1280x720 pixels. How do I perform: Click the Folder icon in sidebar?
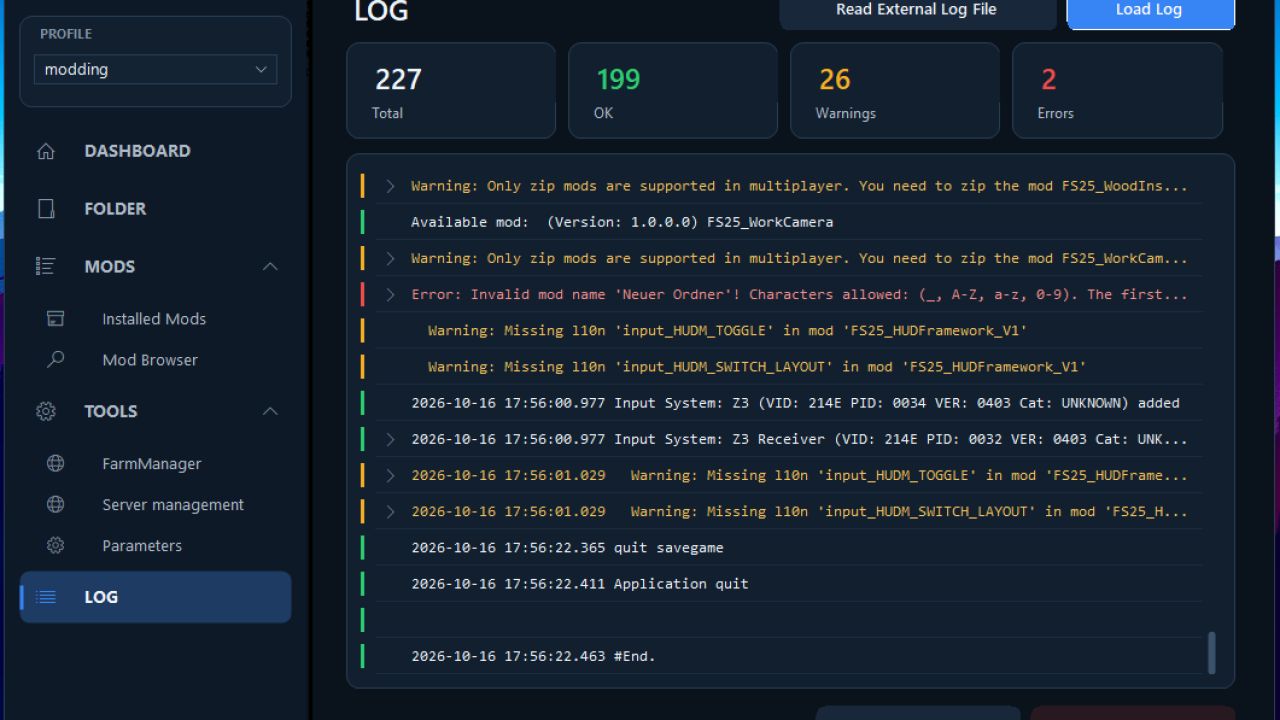(x=46, y=209)
